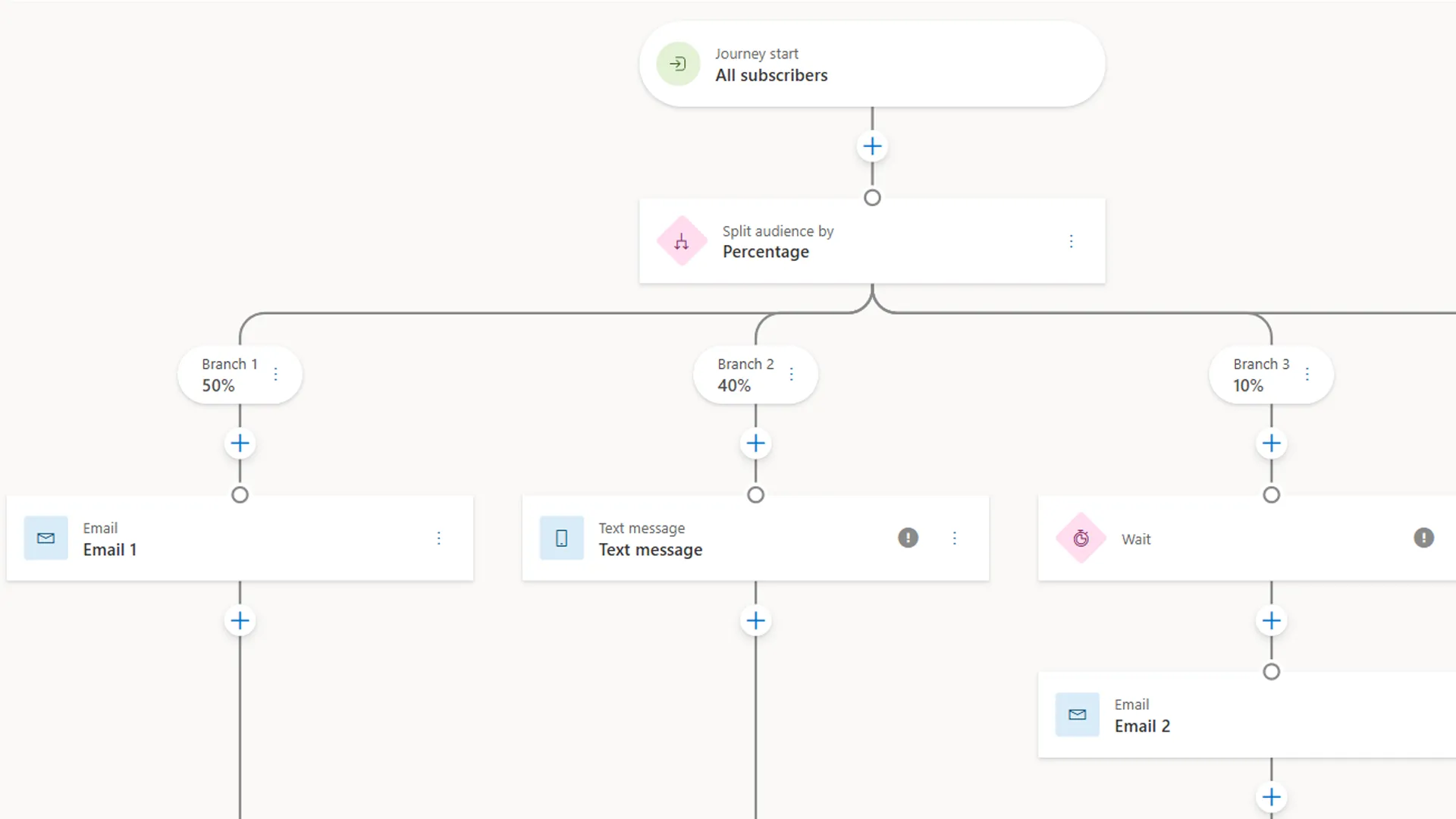Click the Wait tile warning icon
The image size is (1456, 819).
click(1423, 538)
